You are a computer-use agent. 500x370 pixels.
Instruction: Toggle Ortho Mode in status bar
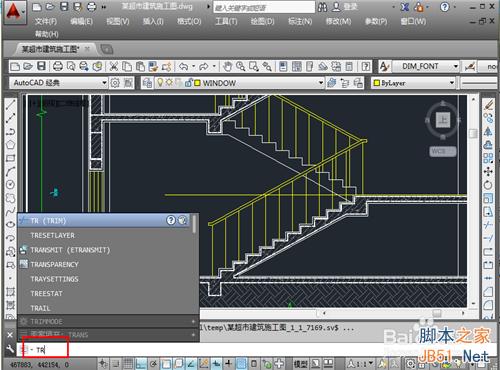(141, 364)
